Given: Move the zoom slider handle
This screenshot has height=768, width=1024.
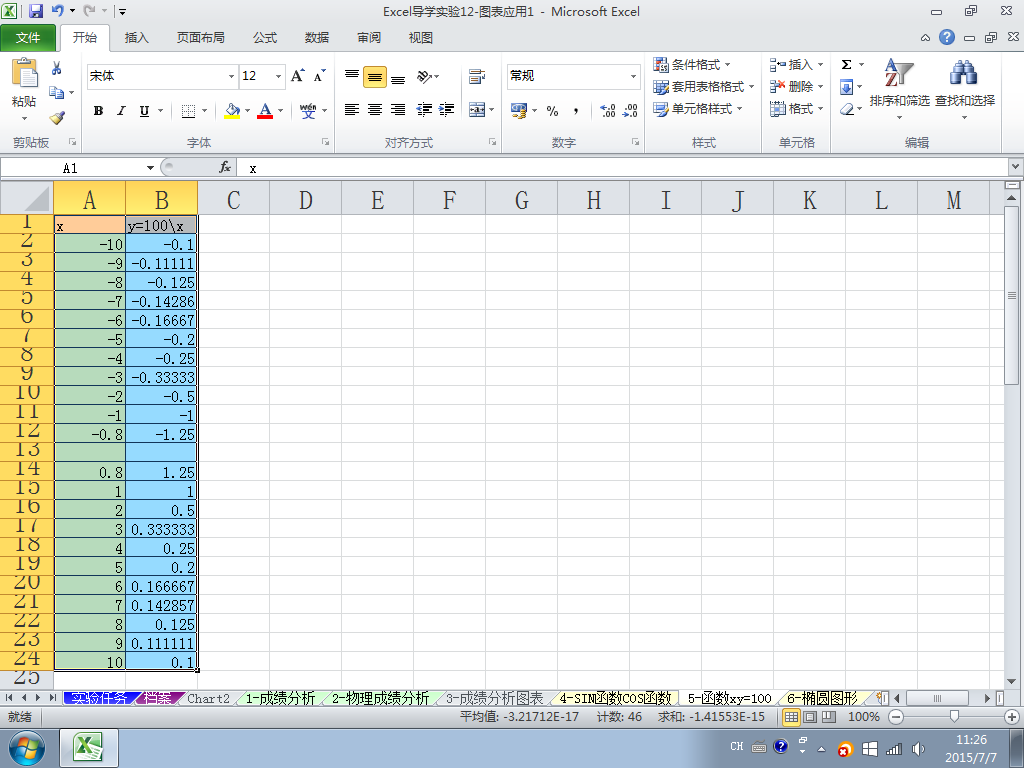Looking at the screenshot, I should [954, 717].
